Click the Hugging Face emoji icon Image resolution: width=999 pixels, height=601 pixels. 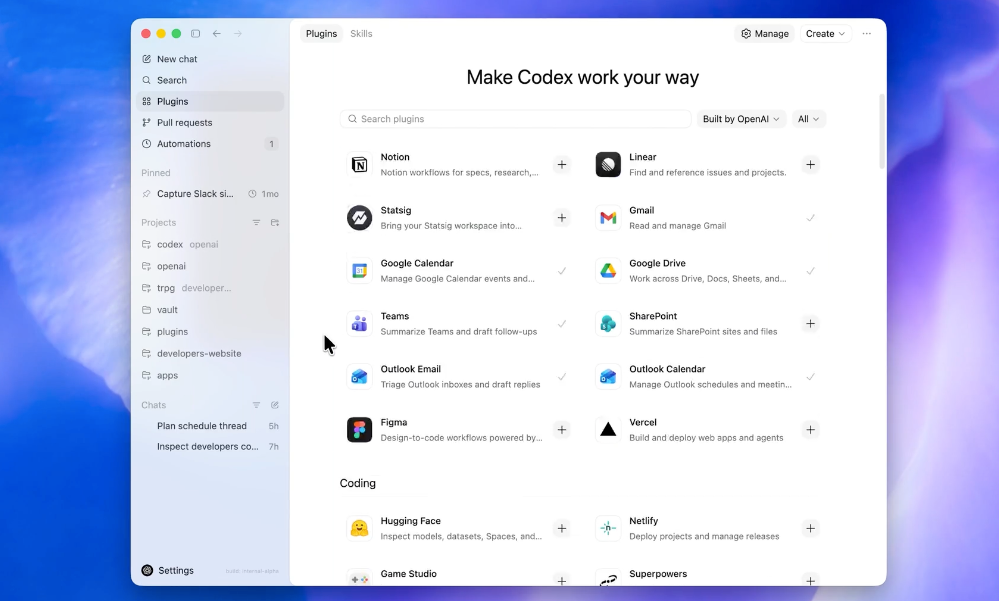(359, 528)
